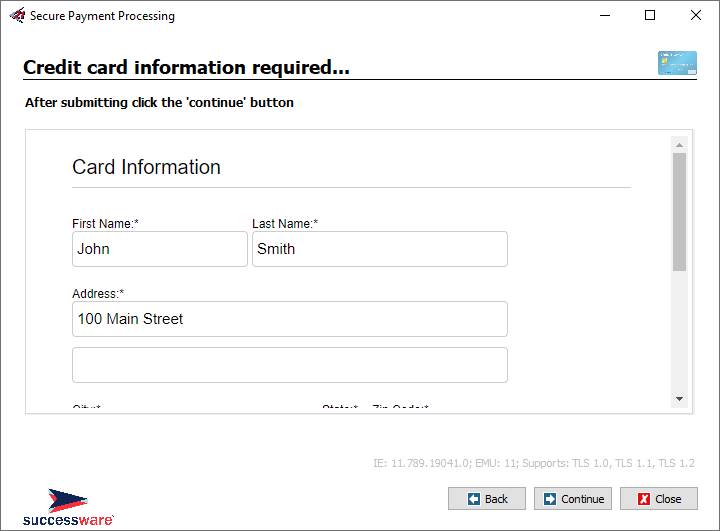
Task: Focus the Last Name field containing Smith
Action: click(x=379, y=249)
